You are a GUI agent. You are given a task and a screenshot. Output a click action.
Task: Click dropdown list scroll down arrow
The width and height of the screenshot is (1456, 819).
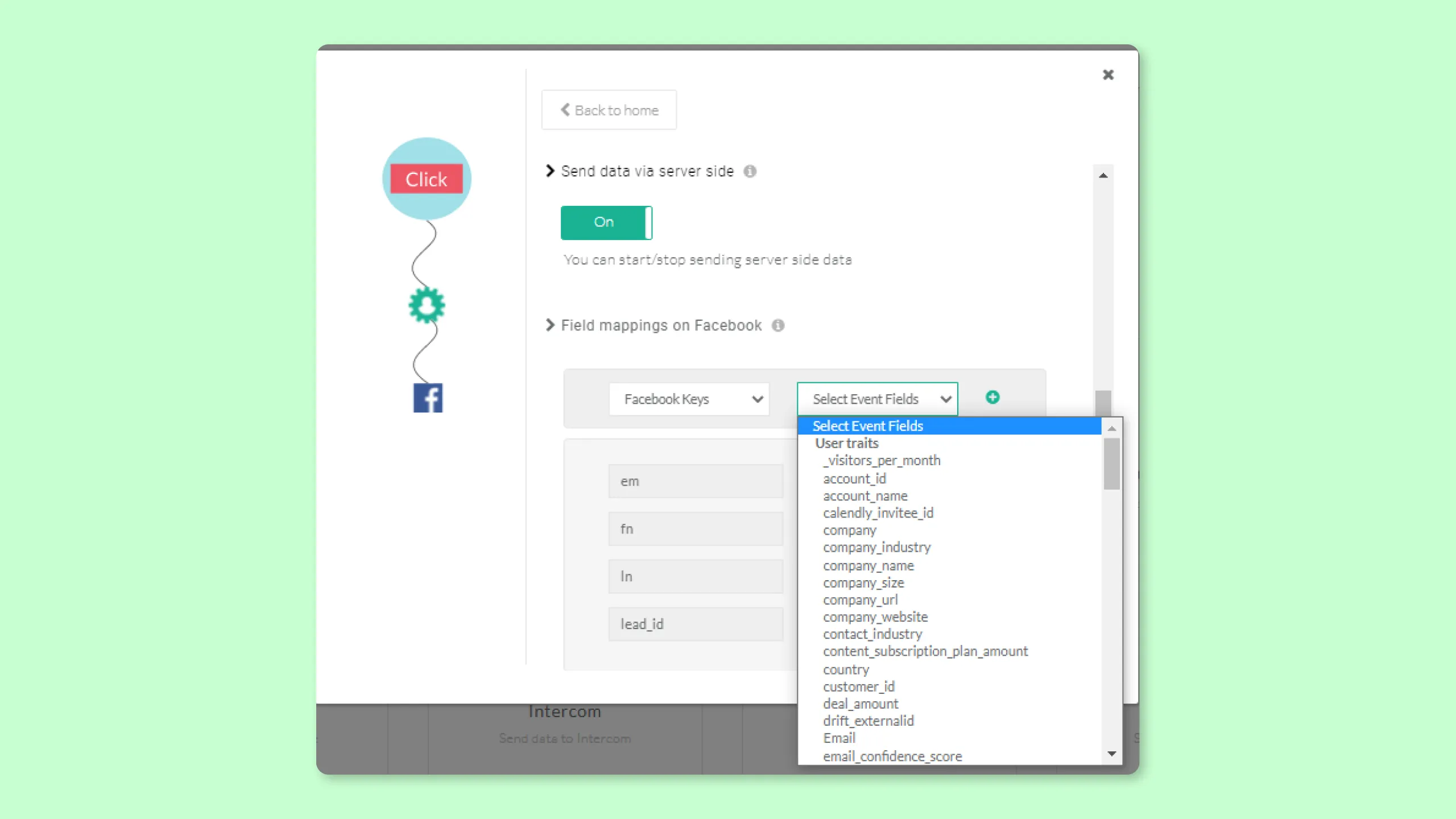coord(1111,754)
